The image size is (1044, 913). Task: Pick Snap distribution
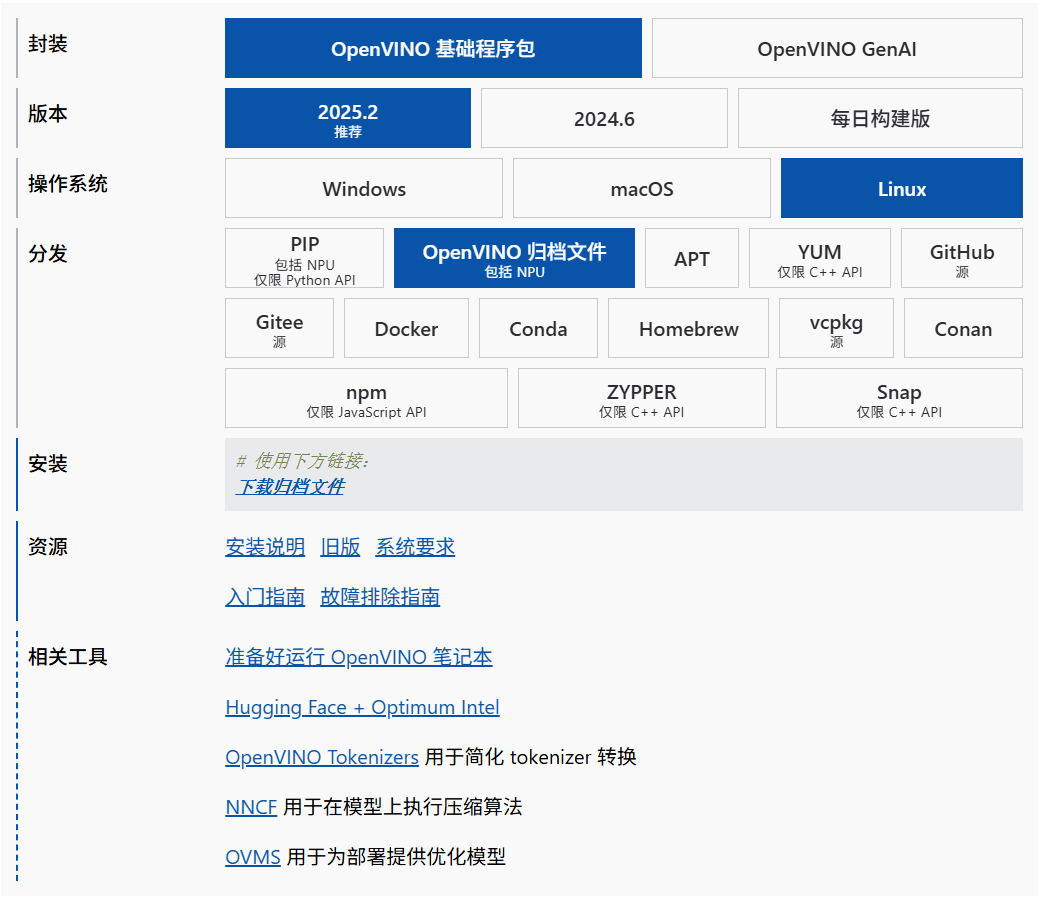[898, 398]
